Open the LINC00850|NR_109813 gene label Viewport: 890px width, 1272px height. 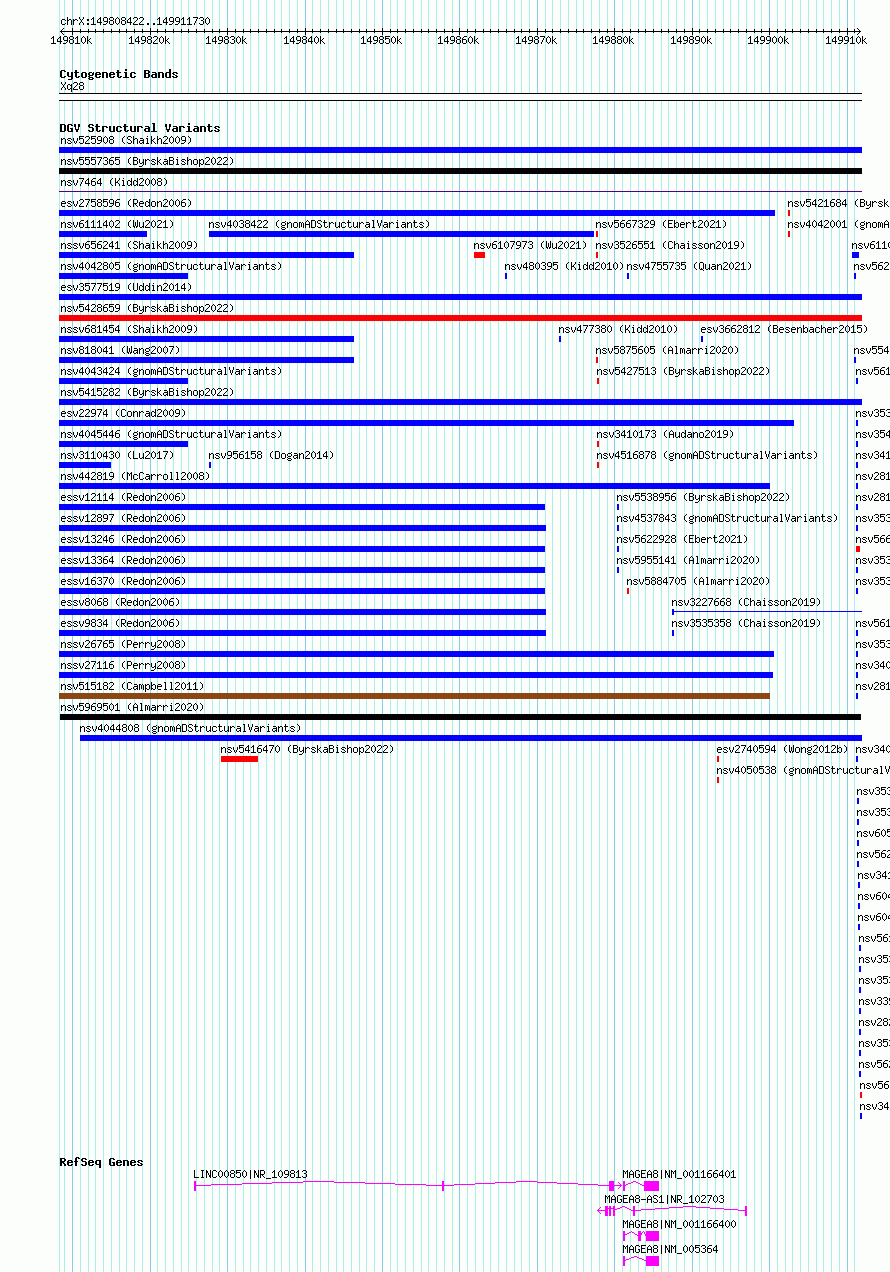(251, 1174)
